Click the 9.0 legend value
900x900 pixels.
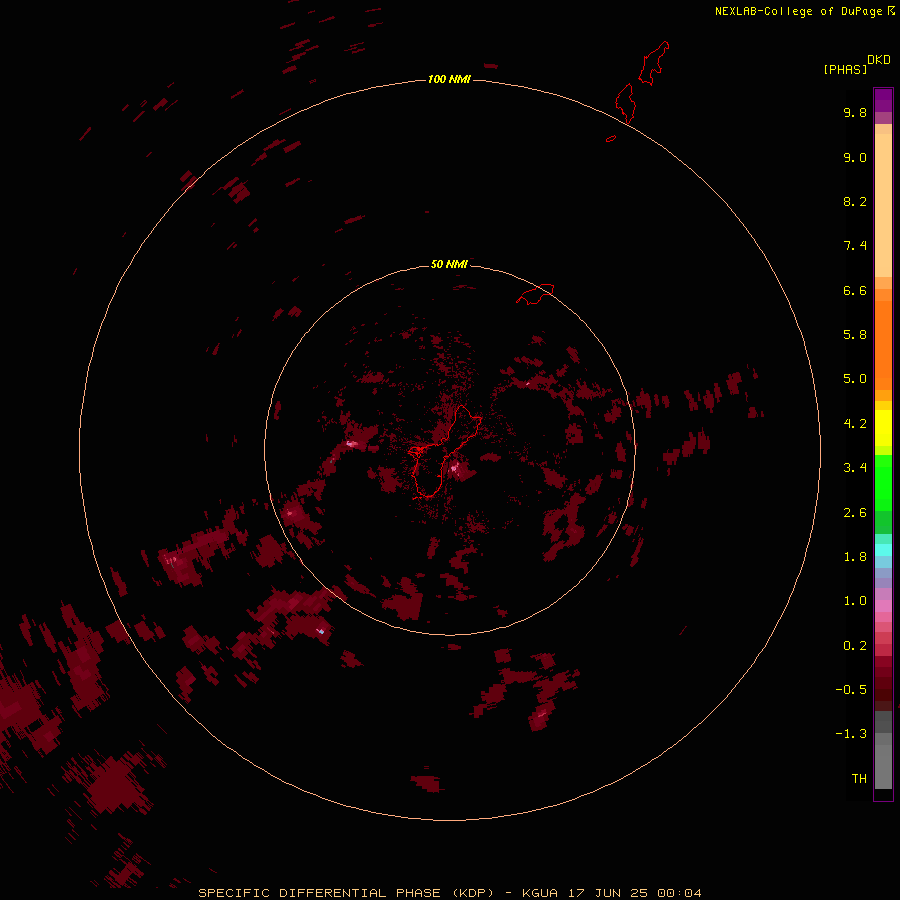click(855, 157)
